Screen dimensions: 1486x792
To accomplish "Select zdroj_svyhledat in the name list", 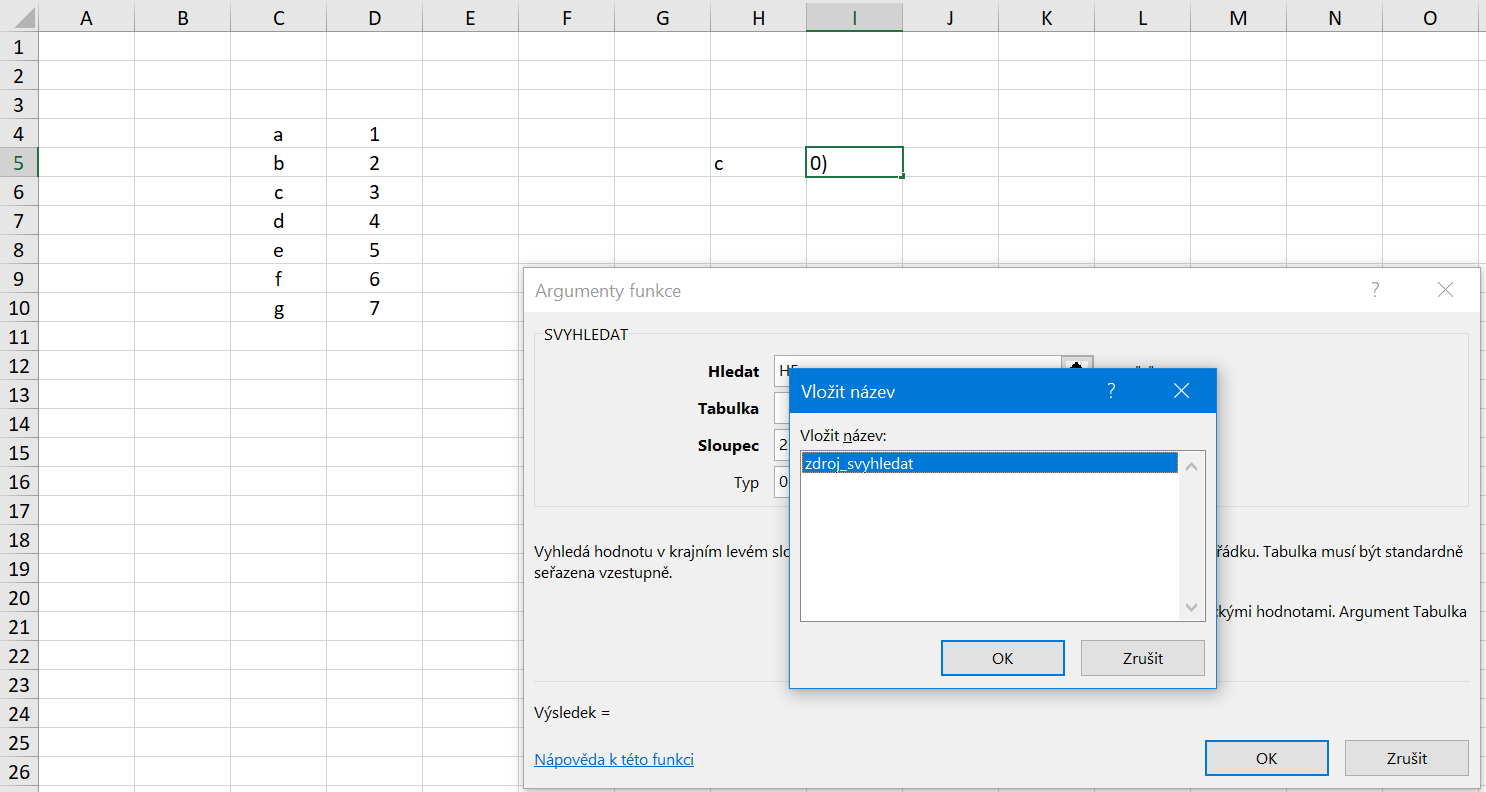I will click(x=989, y=464).
